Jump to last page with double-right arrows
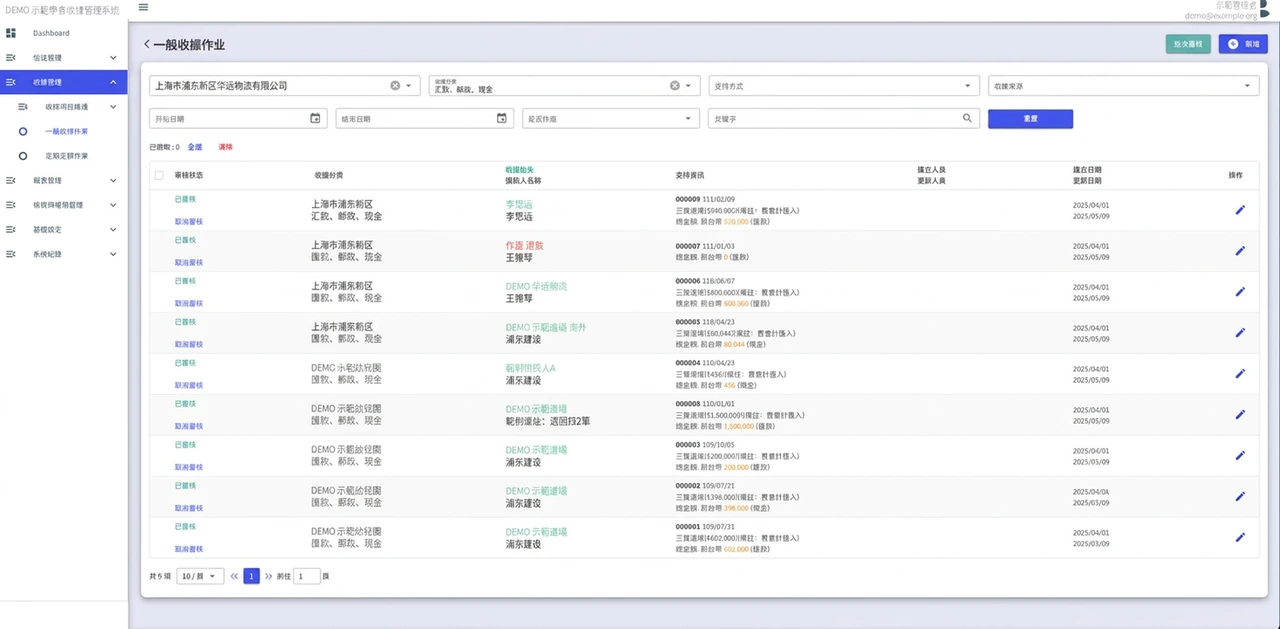 coord(268,576)
